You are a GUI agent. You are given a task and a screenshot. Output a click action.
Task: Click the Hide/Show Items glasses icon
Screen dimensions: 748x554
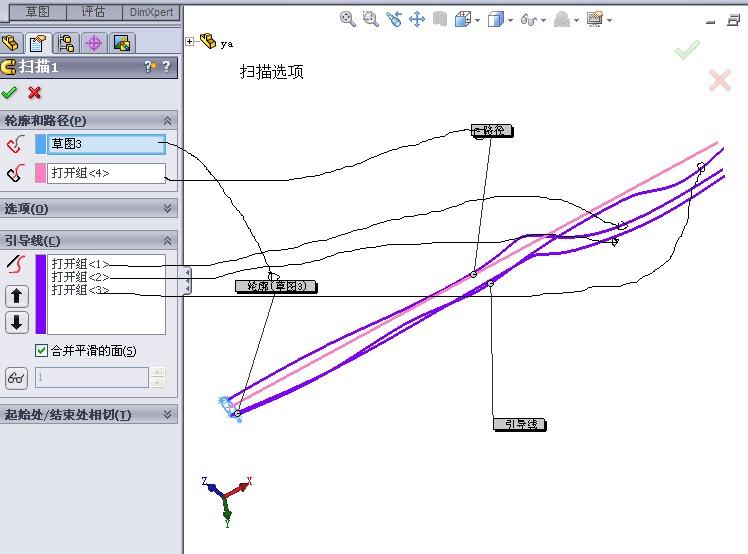529,20
